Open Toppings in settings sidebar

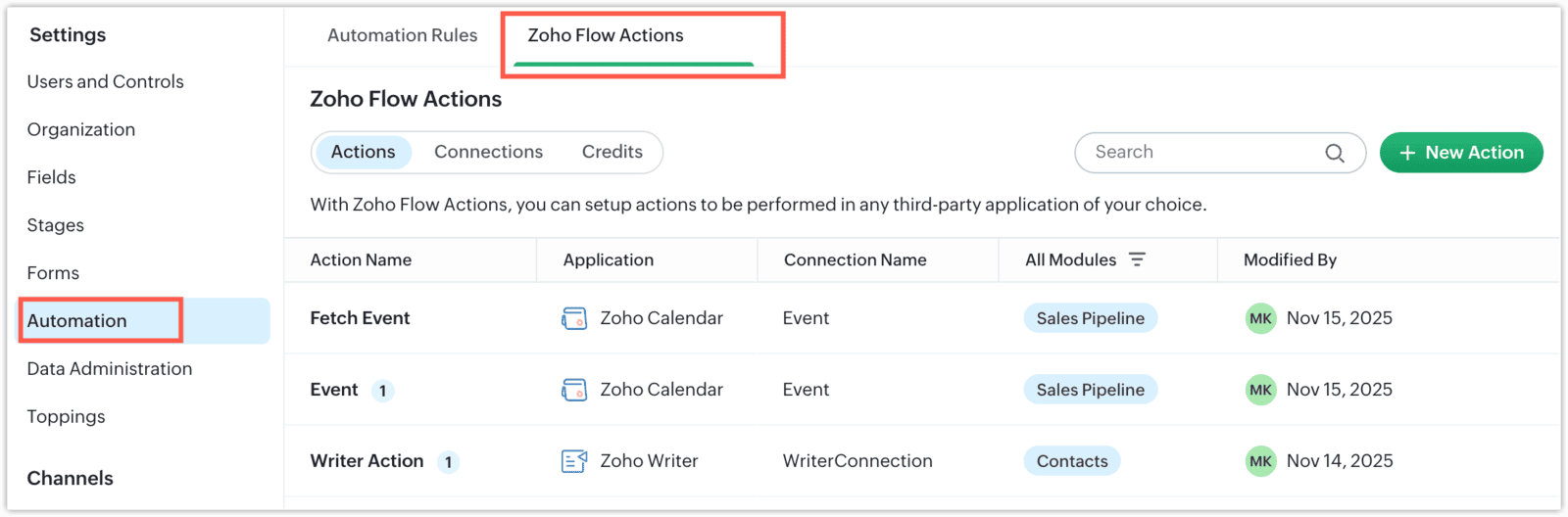(66, 416)
